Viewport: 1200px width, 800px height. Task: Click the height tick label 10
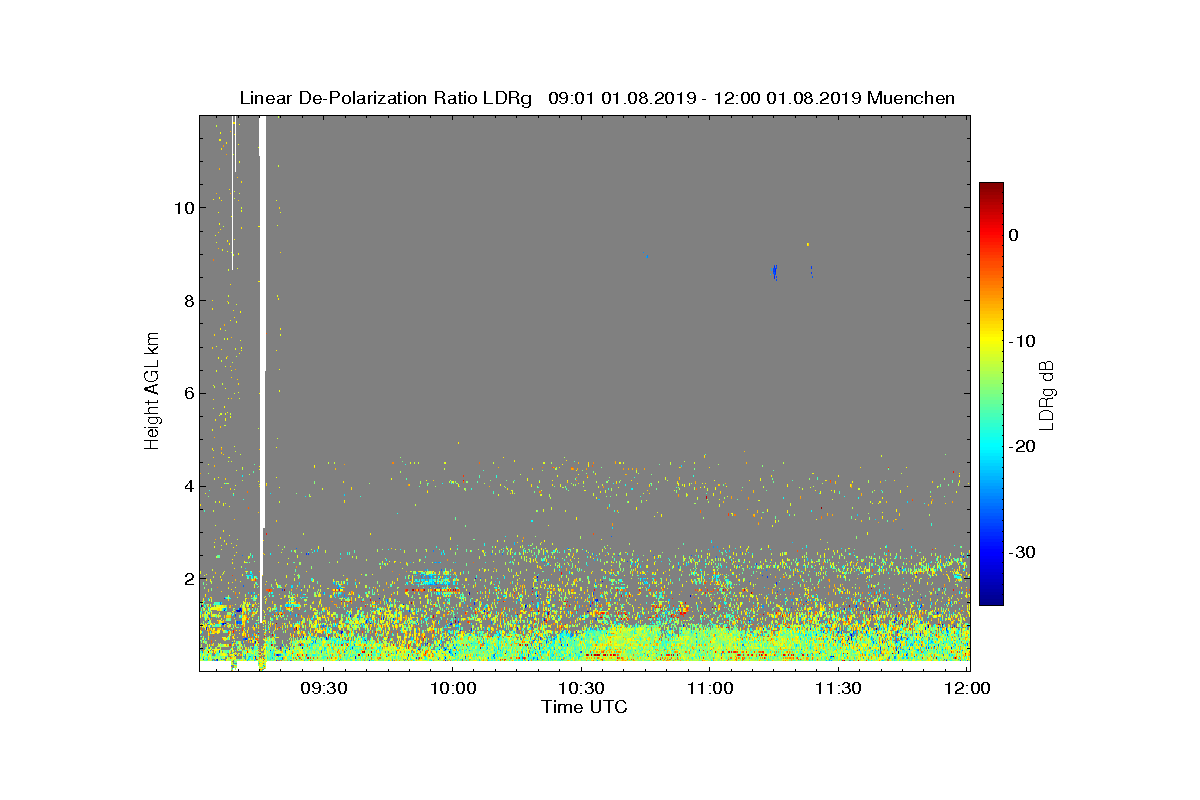tap(183, 208)
